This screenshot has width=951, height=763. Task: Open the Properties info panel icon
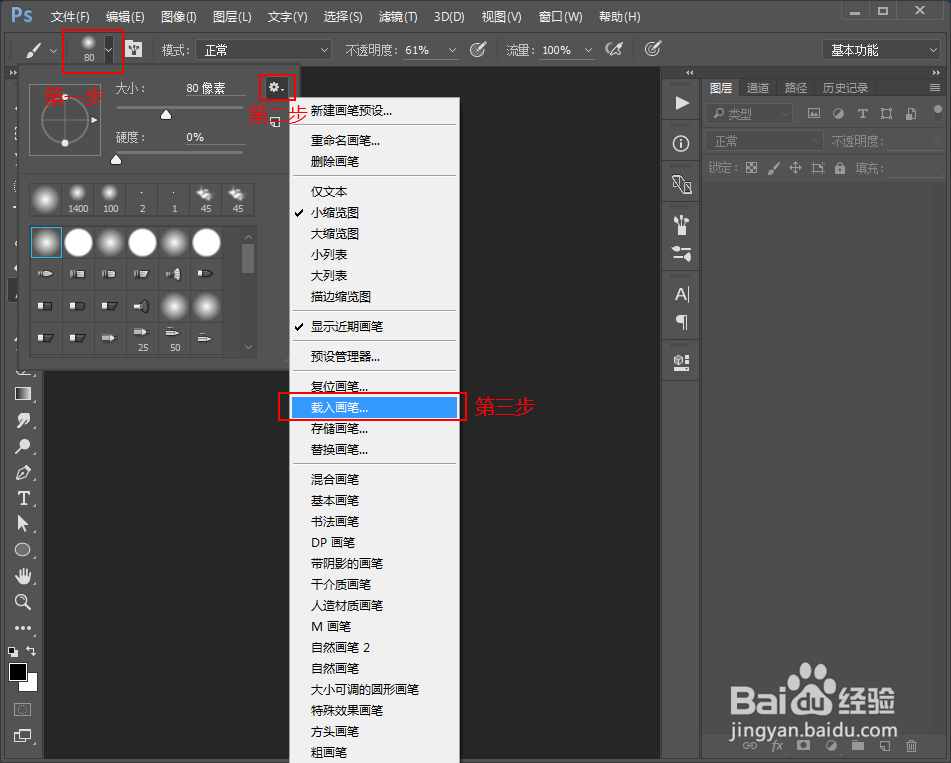coord(681,144)
